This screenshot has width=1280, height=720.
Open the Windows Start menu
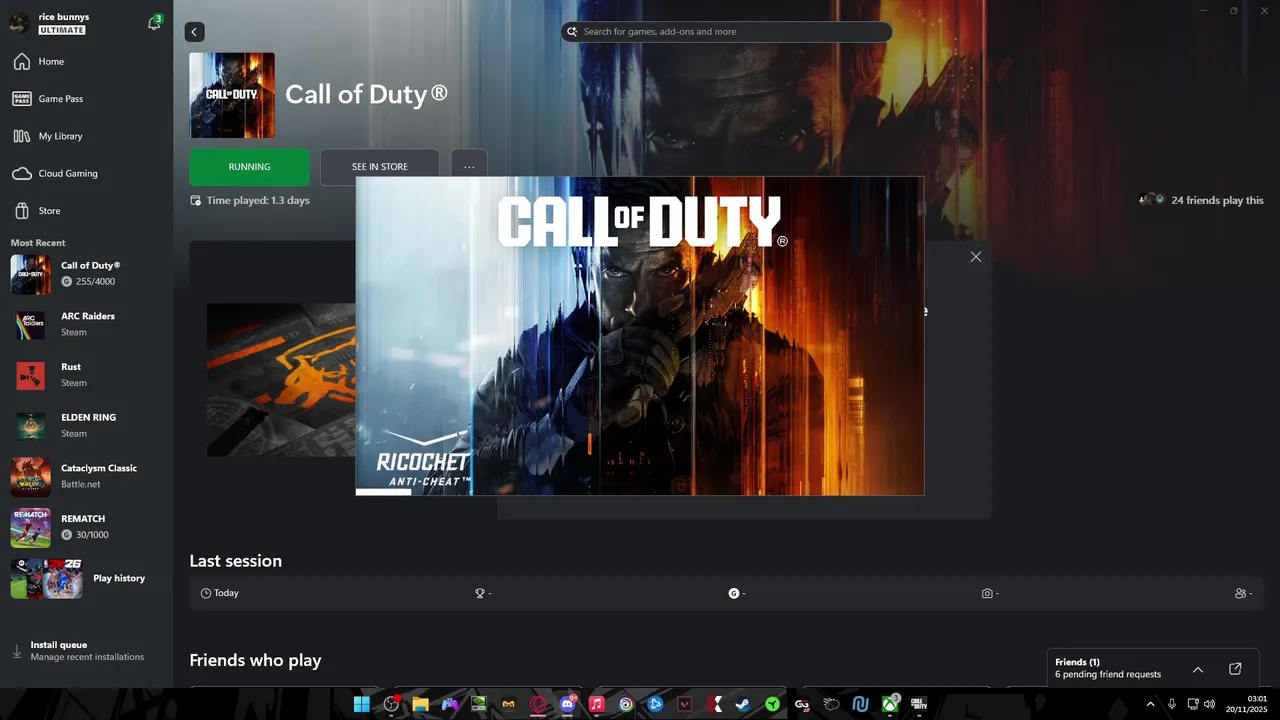click(x=362, y=704)
